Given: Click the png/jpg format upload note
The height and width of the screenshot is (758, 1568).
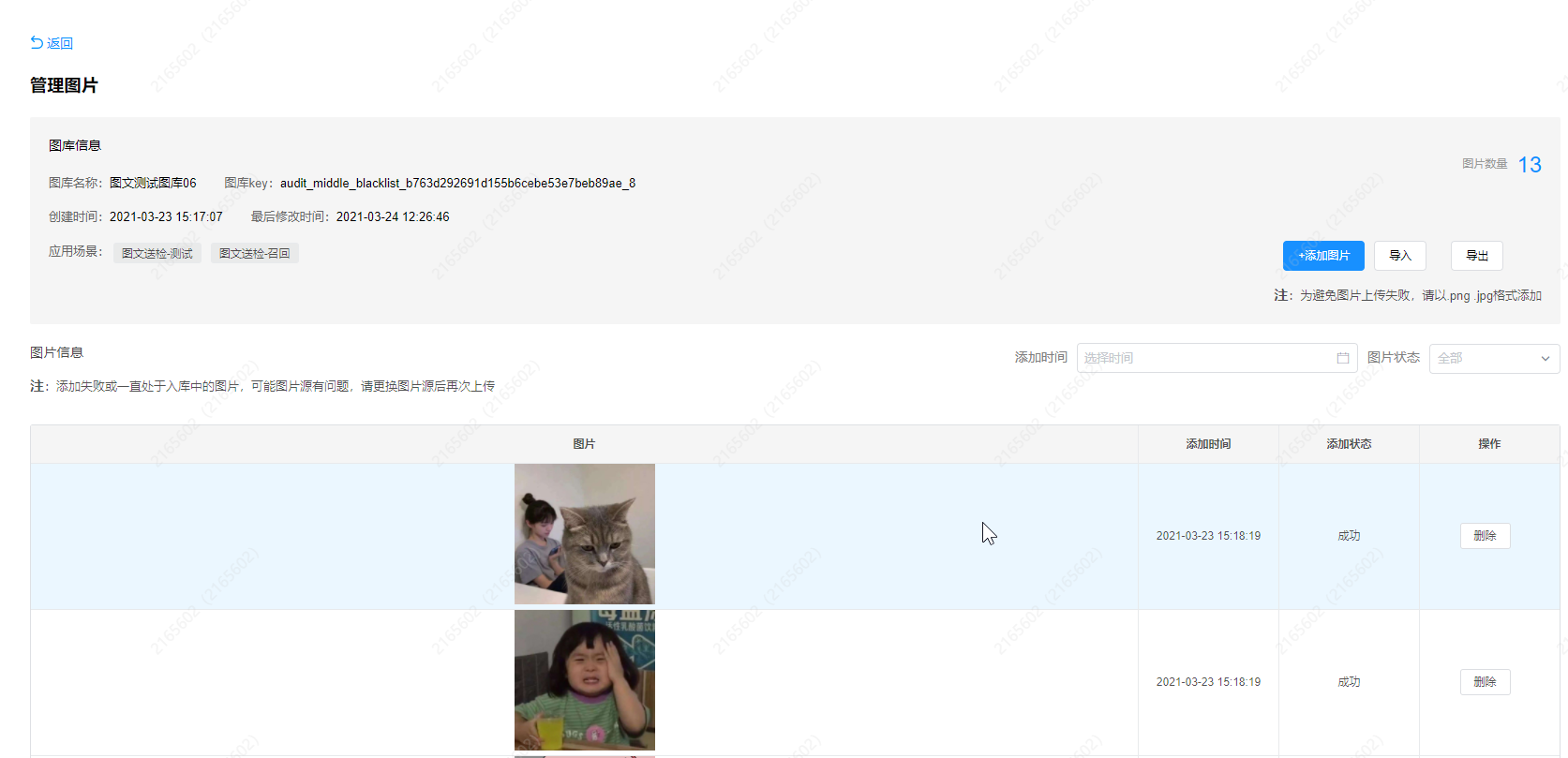Looking at the screenshot, I should (1408, 296).
